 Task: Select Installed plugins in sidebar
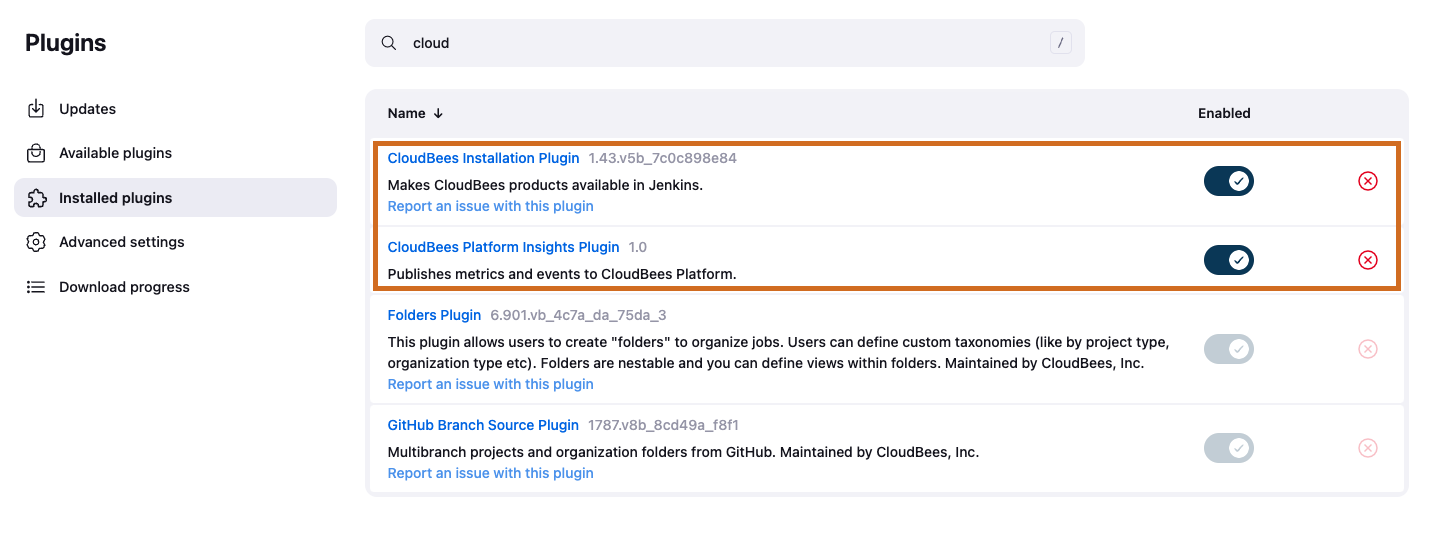click(175, 198)
